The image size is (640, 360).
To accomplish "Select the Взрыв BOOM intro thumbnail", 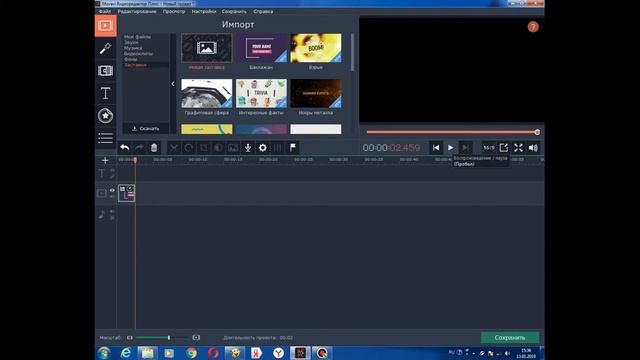I will [x=316, y=48].
